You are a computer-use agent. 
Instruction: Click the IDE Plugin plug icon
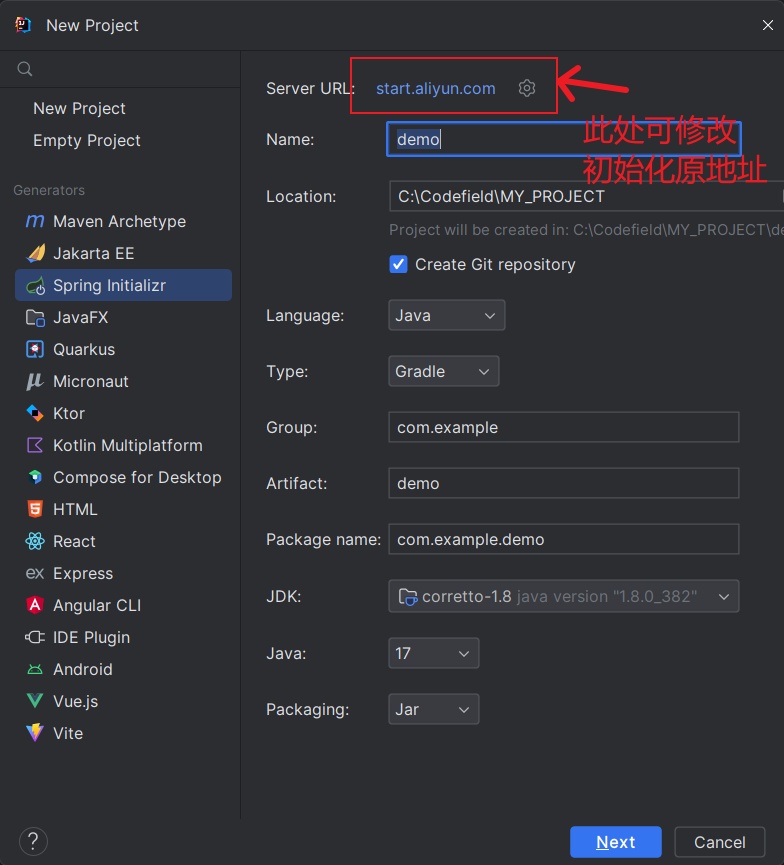[x=35, y=637]
